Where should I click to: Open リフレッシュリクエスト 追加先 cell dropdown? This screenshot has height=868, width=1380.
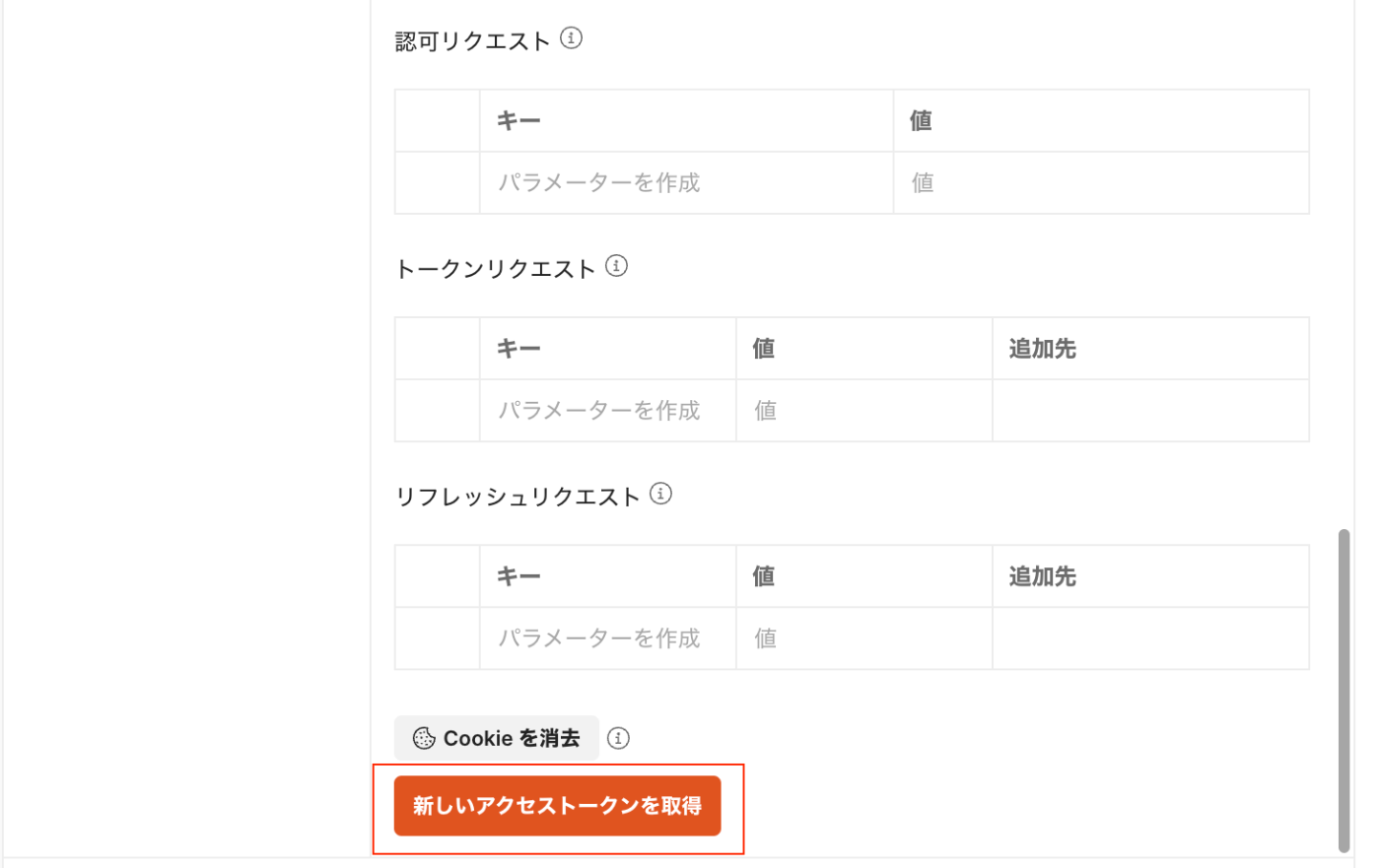click(x=1150, y=637)
